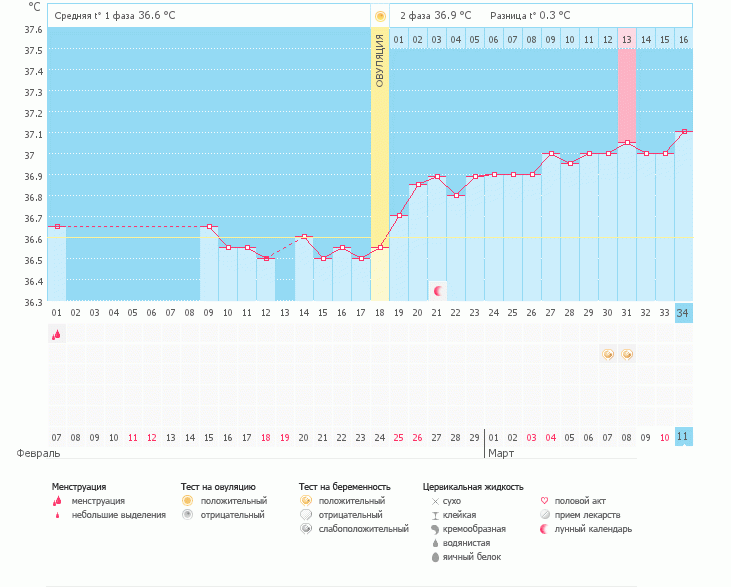Select the highlighted cycle day 34 cell
Image resolution: width=731 pixels, height=587 pixels.
tap(683, 312)
